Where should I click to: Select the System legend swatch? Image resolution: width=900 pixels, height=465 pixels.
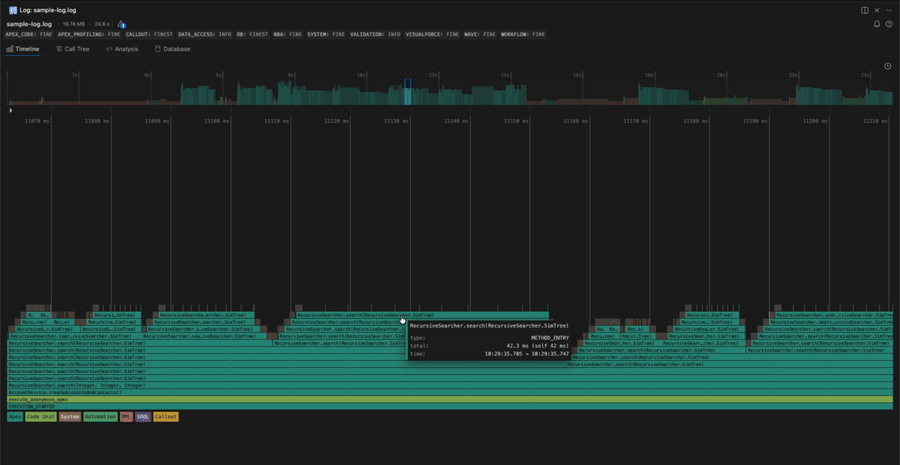(69, 417)
